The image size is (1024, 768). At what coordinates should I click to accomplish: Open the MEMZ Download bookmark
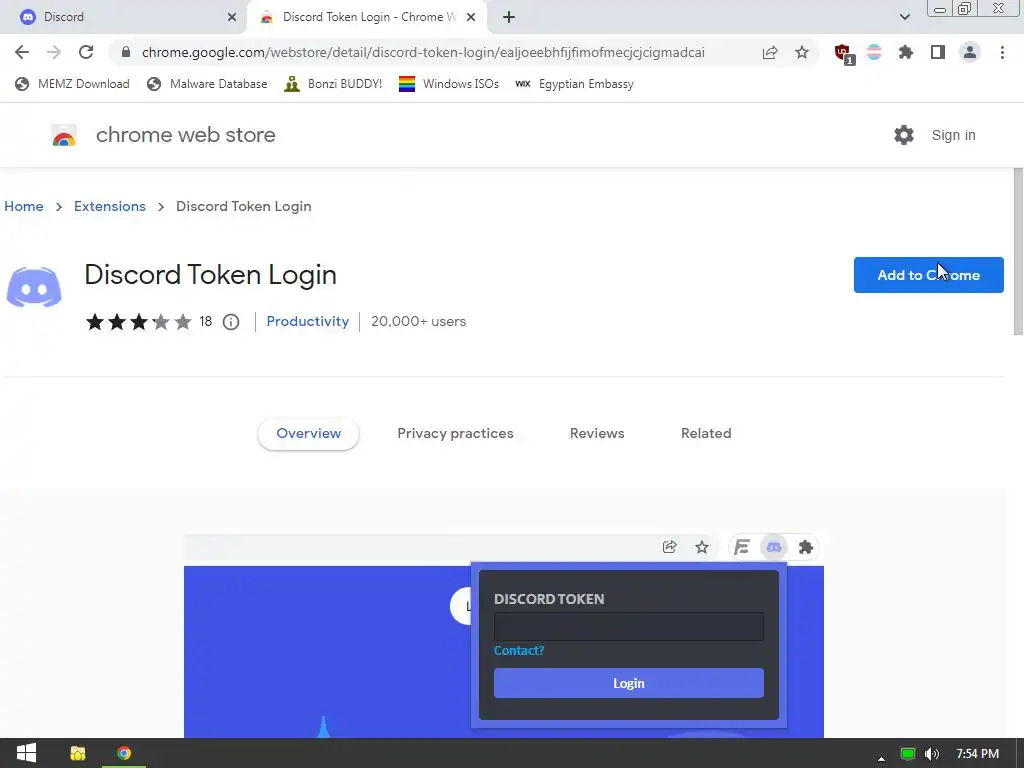[x=72, y=84]
